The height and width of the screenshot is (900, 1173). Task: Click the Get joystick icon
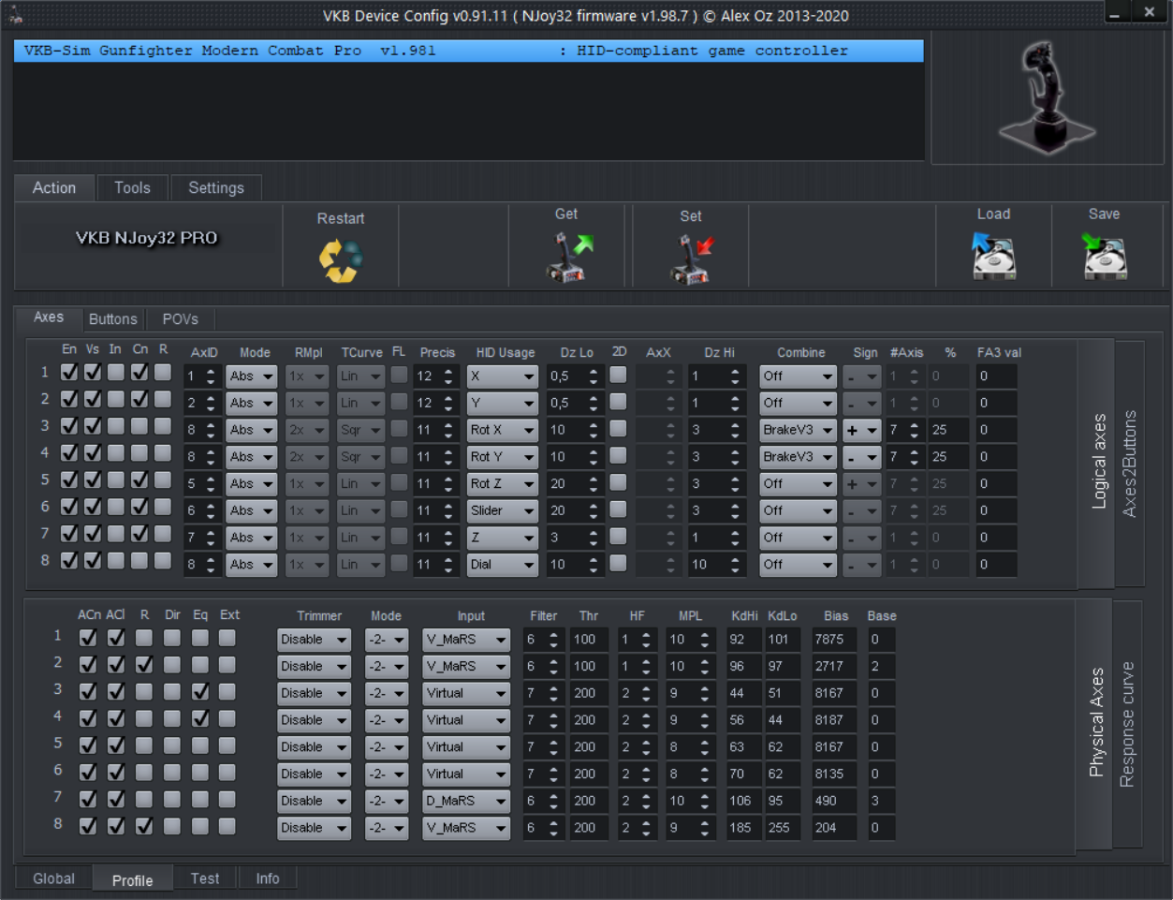tap(569, 257)
